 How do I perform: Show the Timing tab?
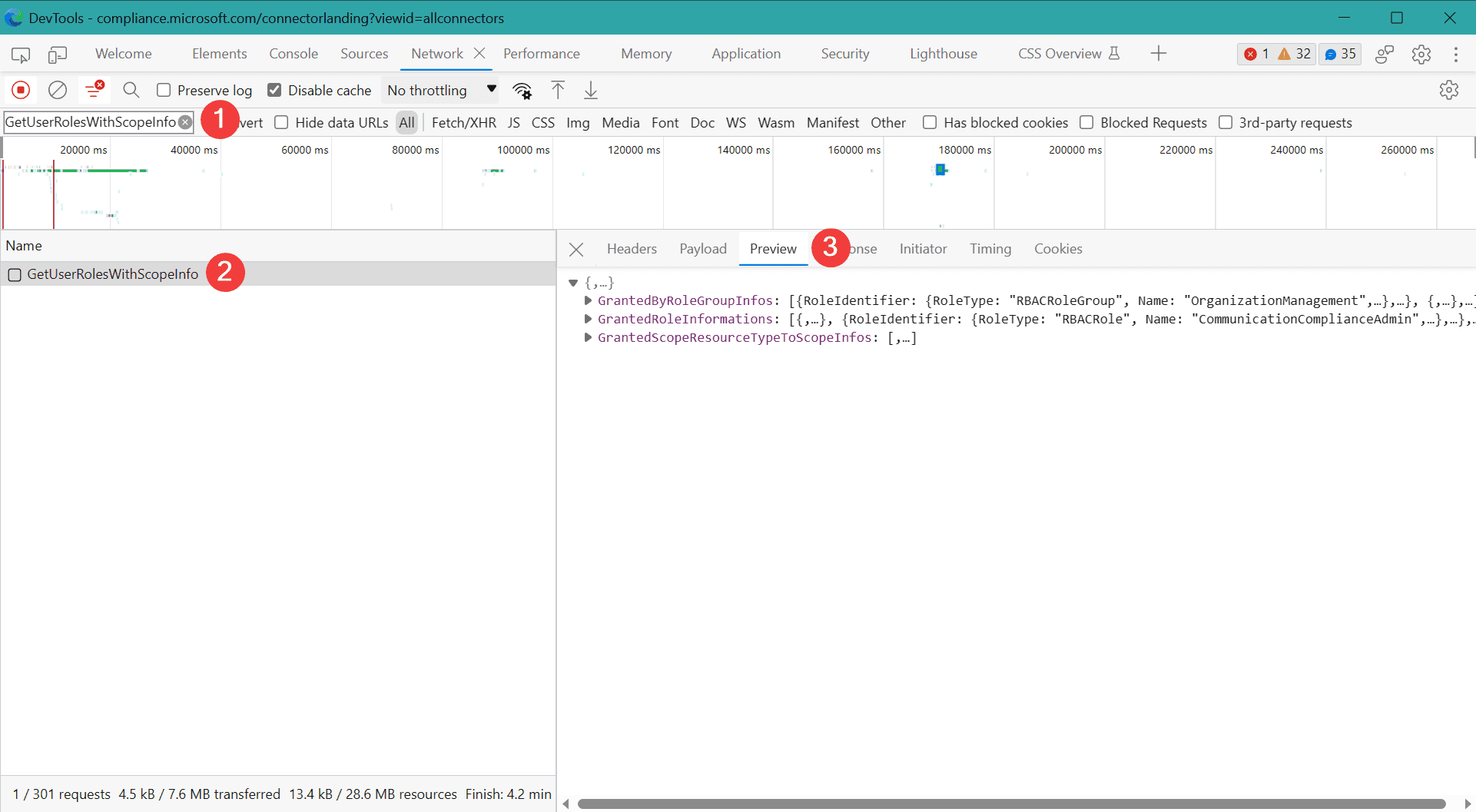pos(990,249)
